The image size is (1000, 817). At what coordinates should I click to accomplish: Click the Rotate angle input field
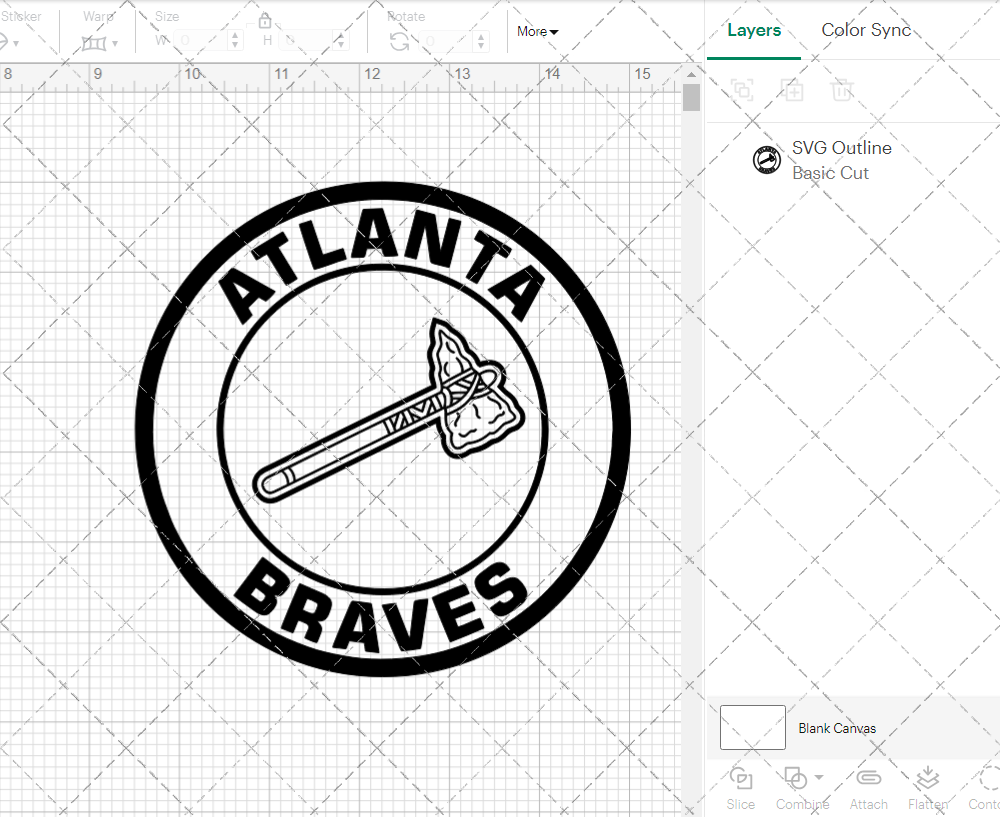[x=448, y=41]
